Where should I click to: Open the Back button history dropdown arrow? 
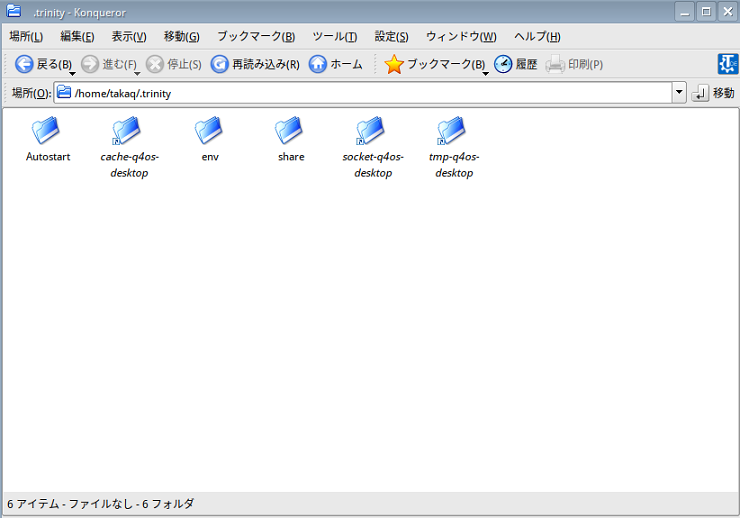tap(72, 74)
